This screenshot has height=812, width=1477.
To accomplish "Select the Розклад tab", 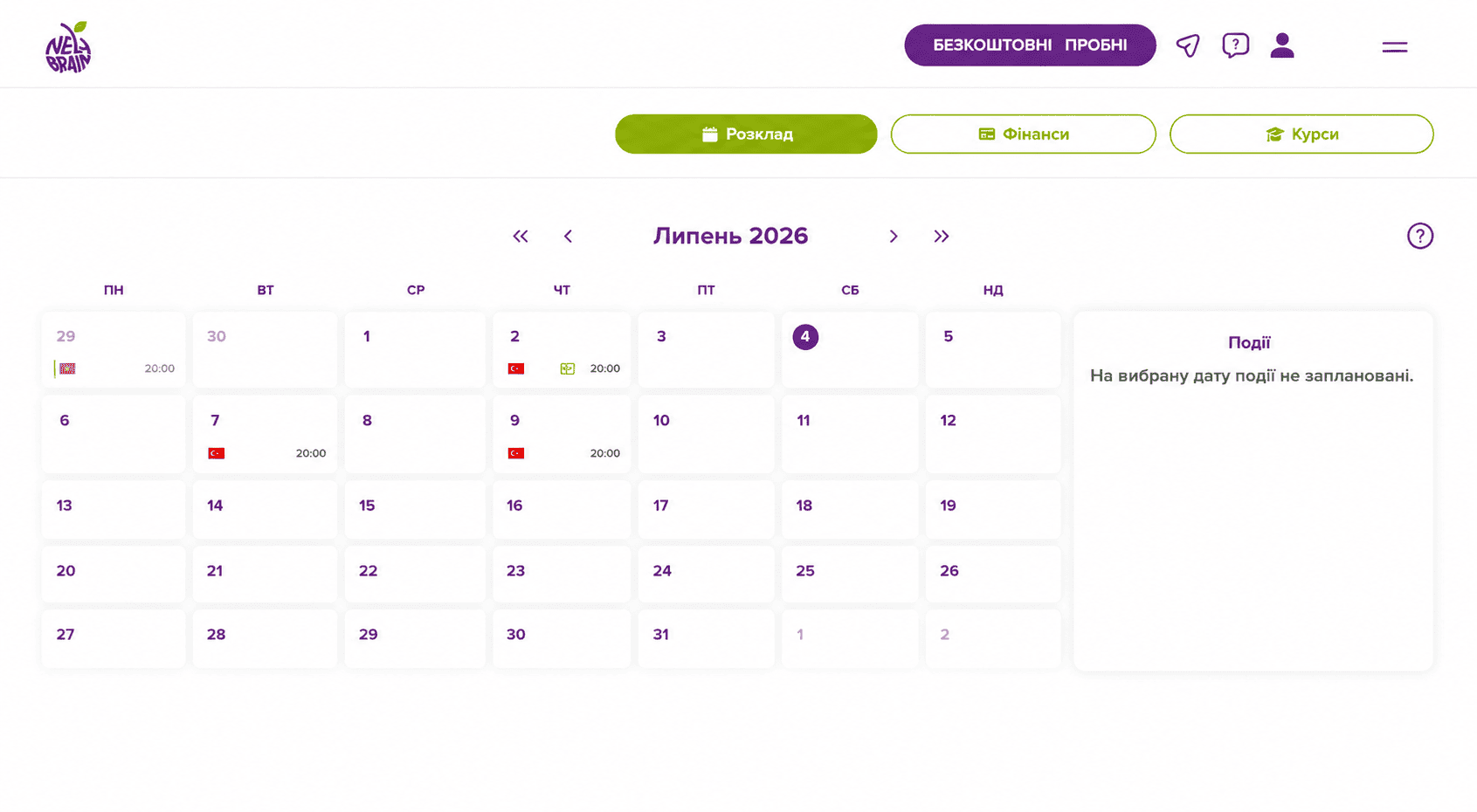I will [x=746, y=134].
